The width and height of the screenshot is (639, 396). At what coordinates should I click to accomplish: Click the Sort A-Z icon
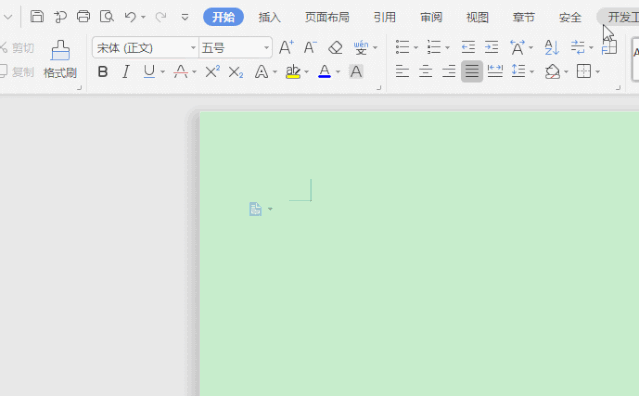pos(552,48)
